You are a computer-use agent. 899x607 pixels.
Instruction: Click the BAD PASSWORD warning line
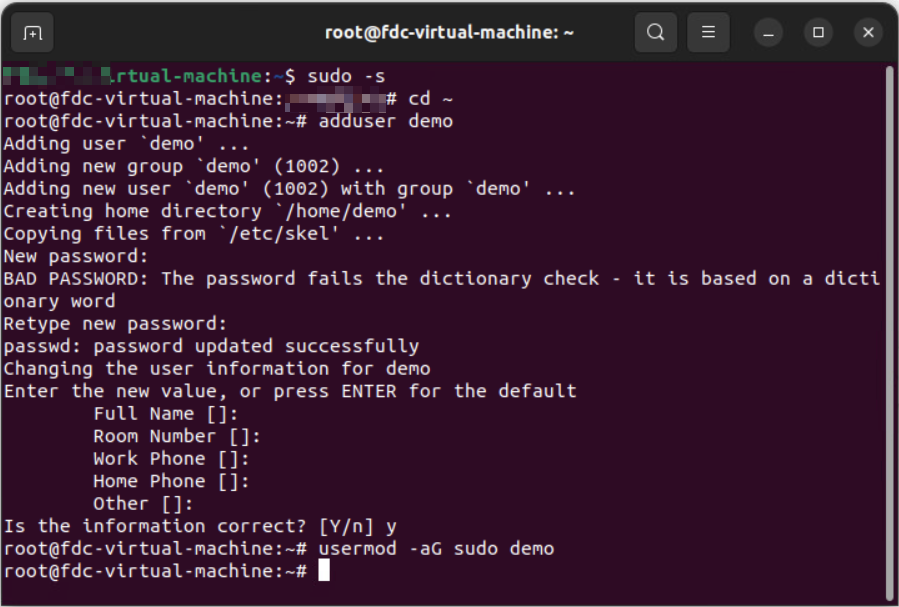point(440,279)
